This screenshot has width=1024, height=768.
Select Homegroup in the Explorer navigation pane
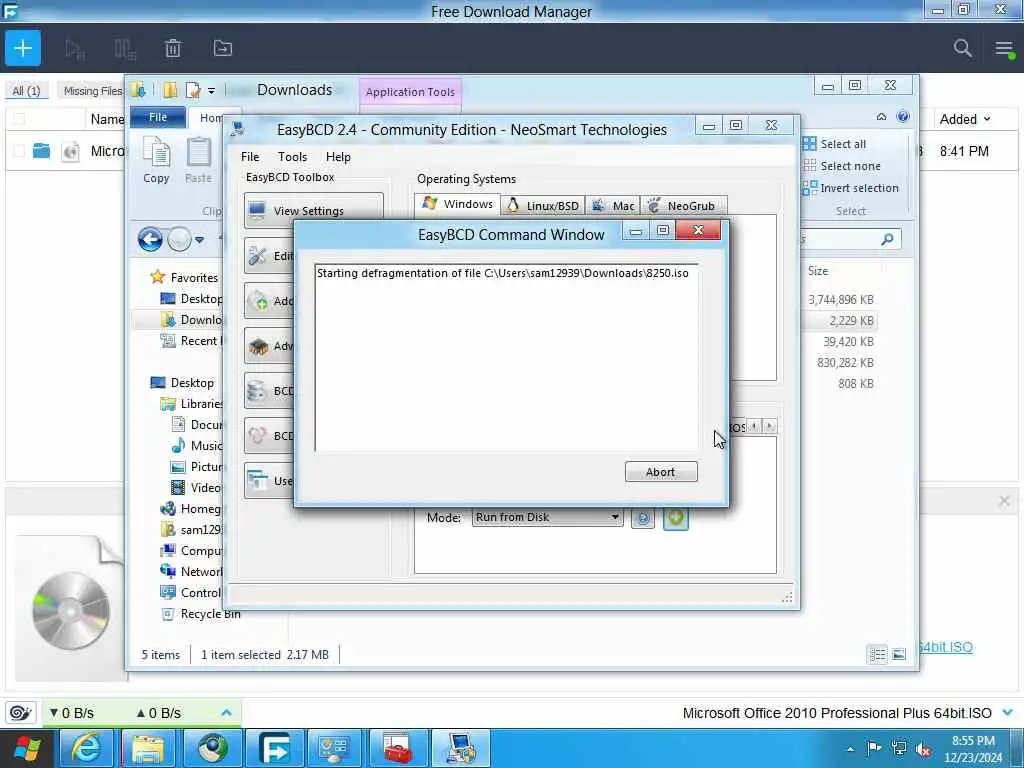(x=191, y=509)
